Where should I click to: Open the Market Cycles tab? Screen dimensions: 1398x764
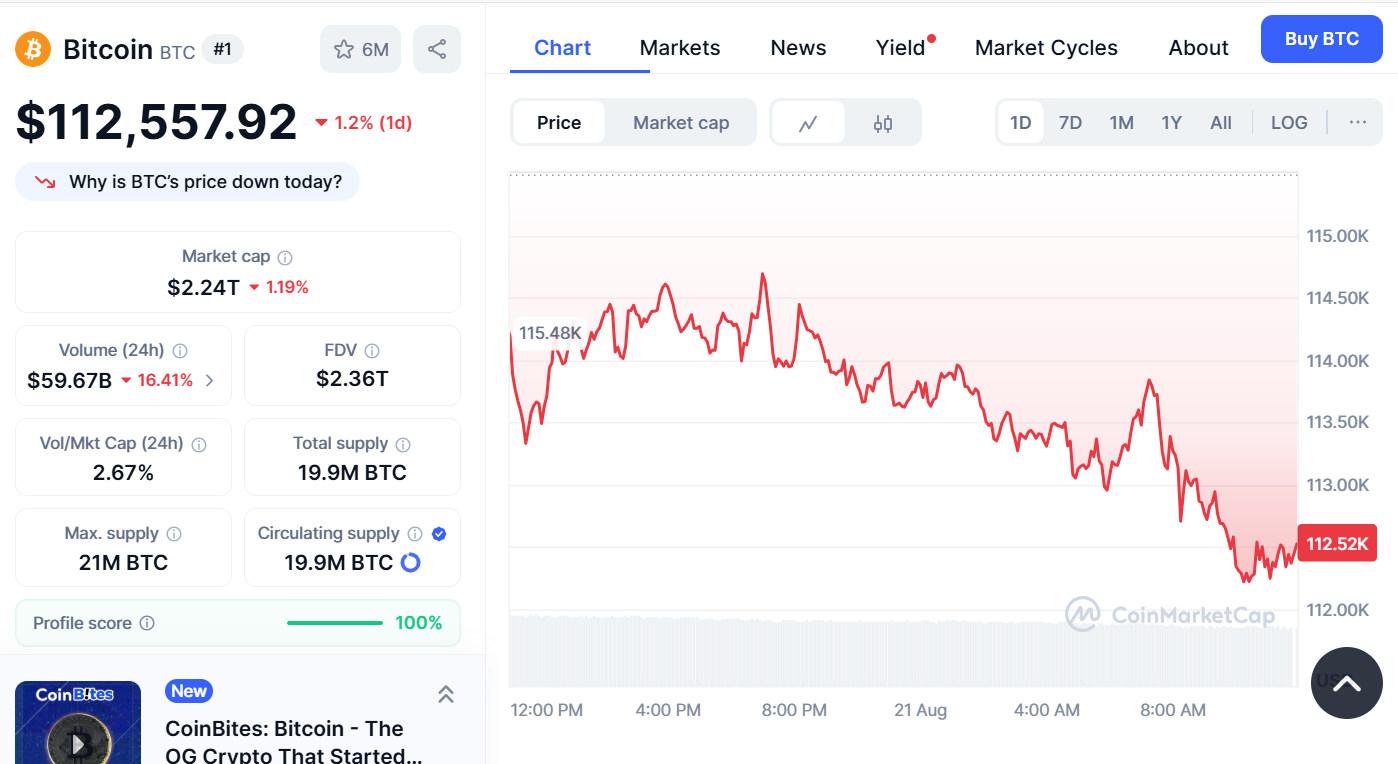(x=1046, y=48)
